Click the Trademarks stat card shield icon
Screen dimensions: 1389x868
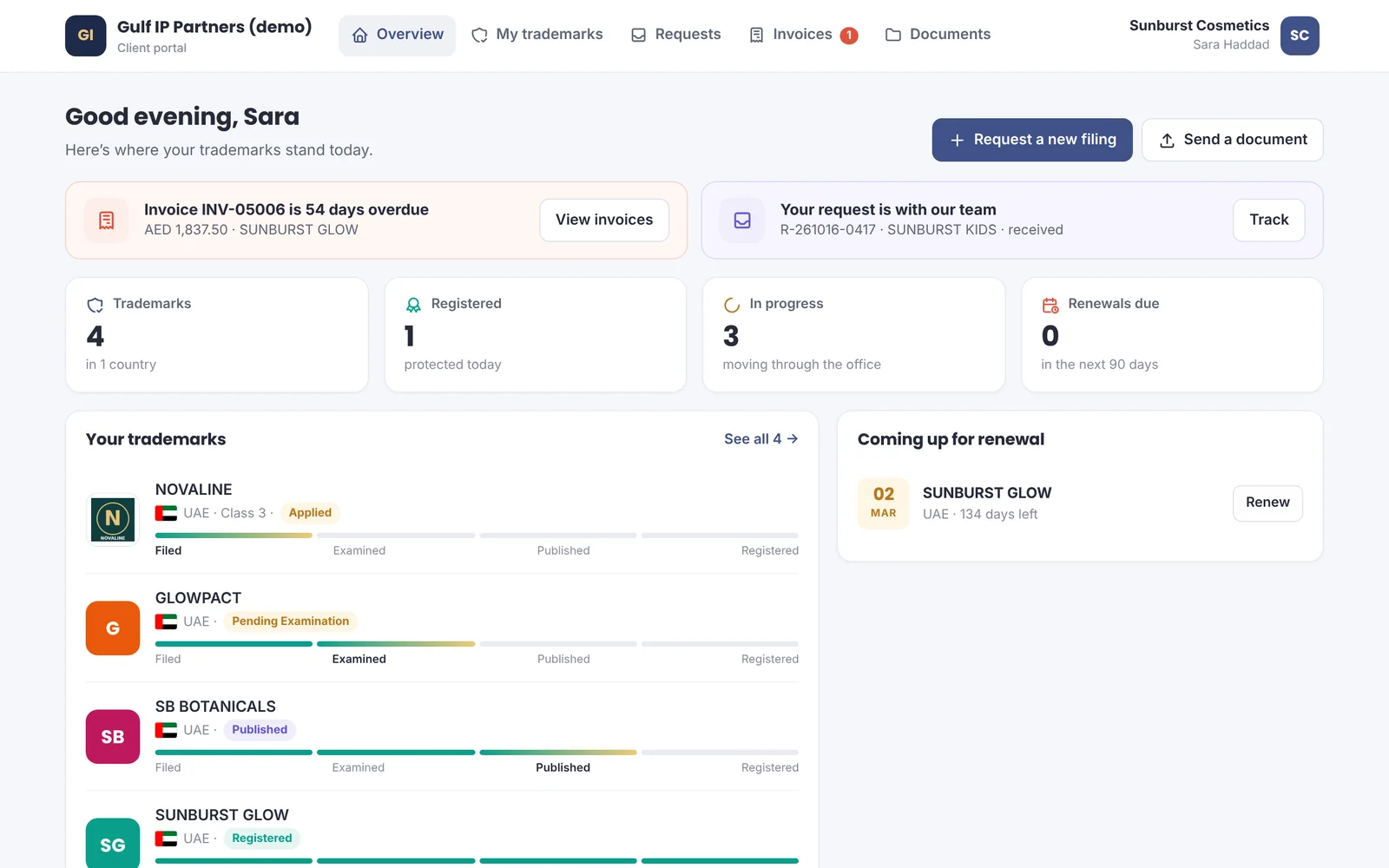(95, 305)
